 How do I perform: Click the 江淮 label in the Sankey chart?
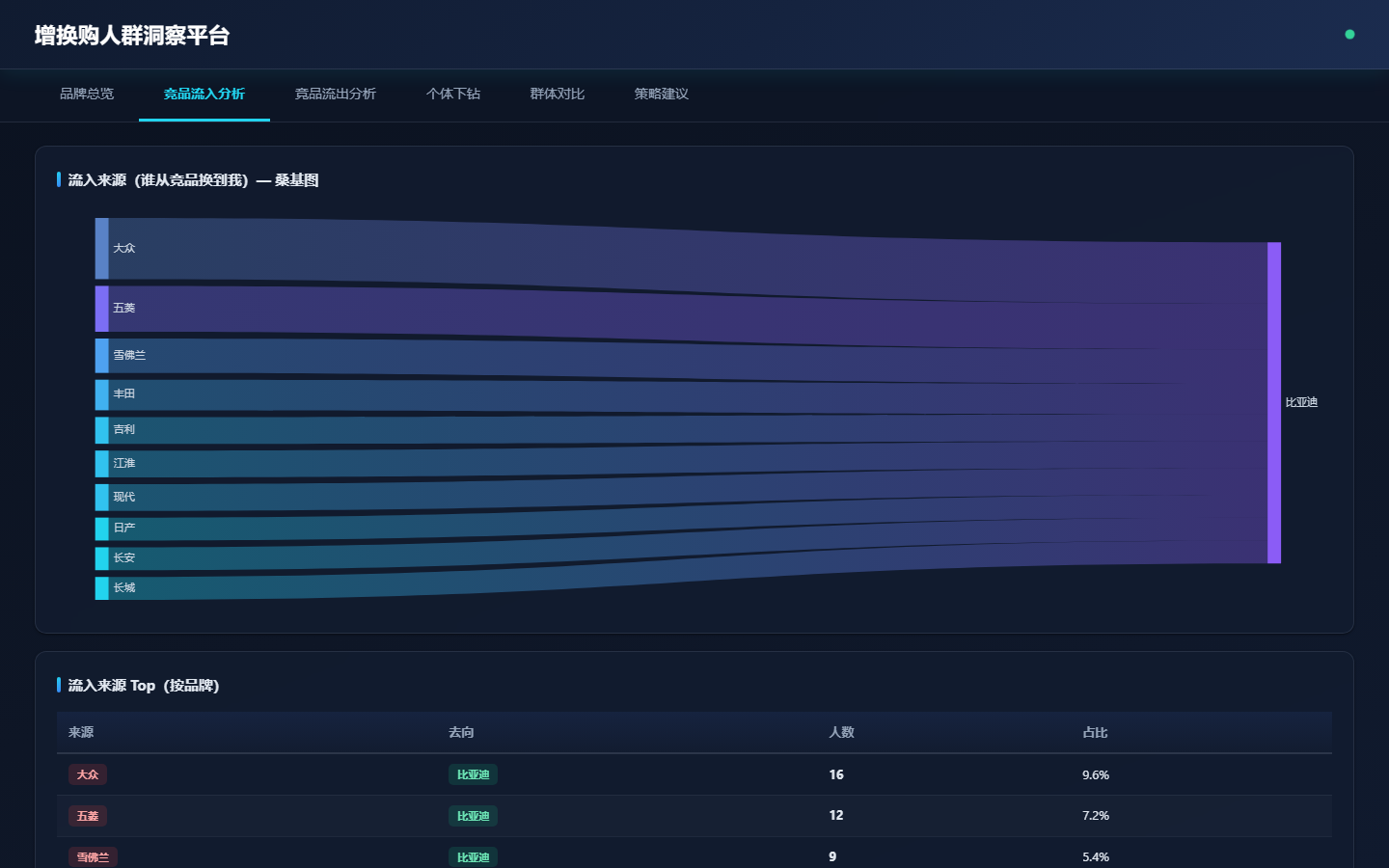coord(124,463)
